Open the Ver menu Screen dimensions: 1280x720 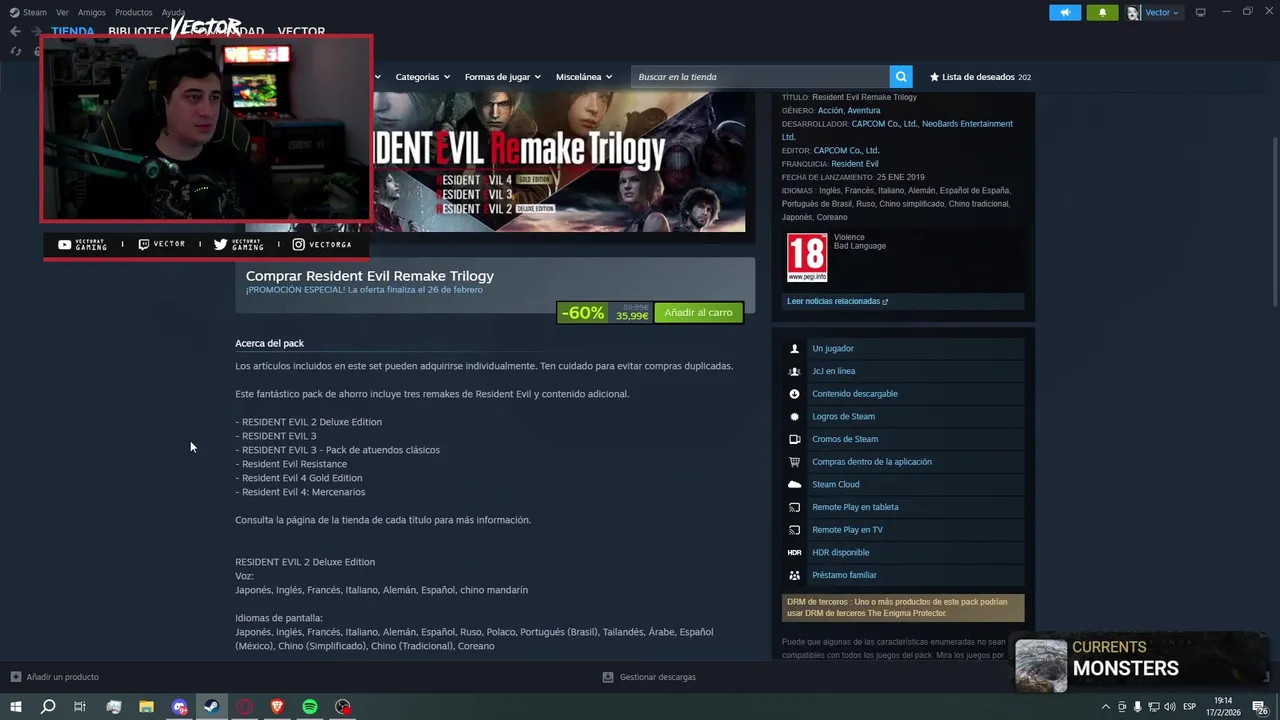tap(62, 12)
